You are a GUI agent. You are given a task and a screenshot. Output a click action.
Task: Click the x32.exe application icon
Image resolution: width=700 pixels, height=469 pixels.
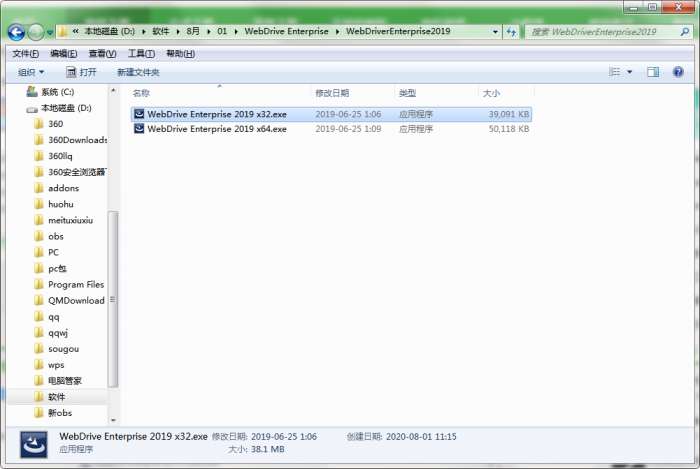[139, 114]
